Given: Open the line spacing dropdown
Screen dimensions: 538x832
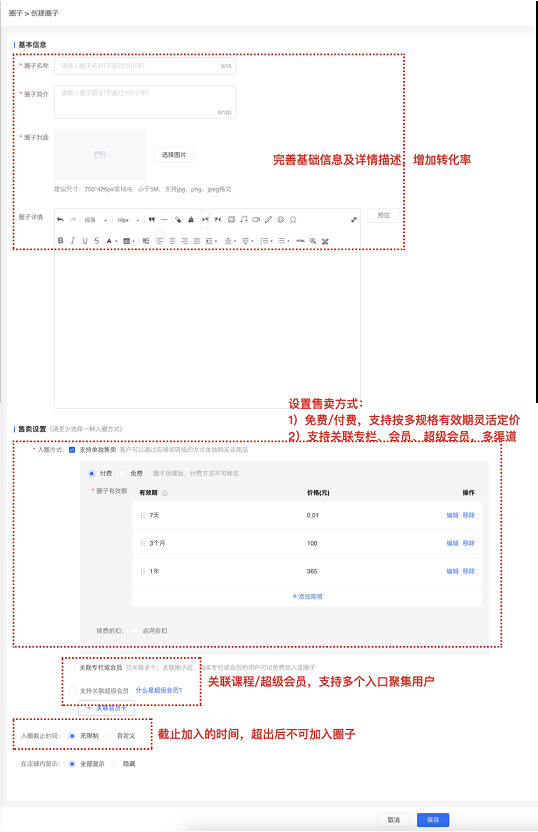Looking at the screenshot, I should (x=229, y=241).
